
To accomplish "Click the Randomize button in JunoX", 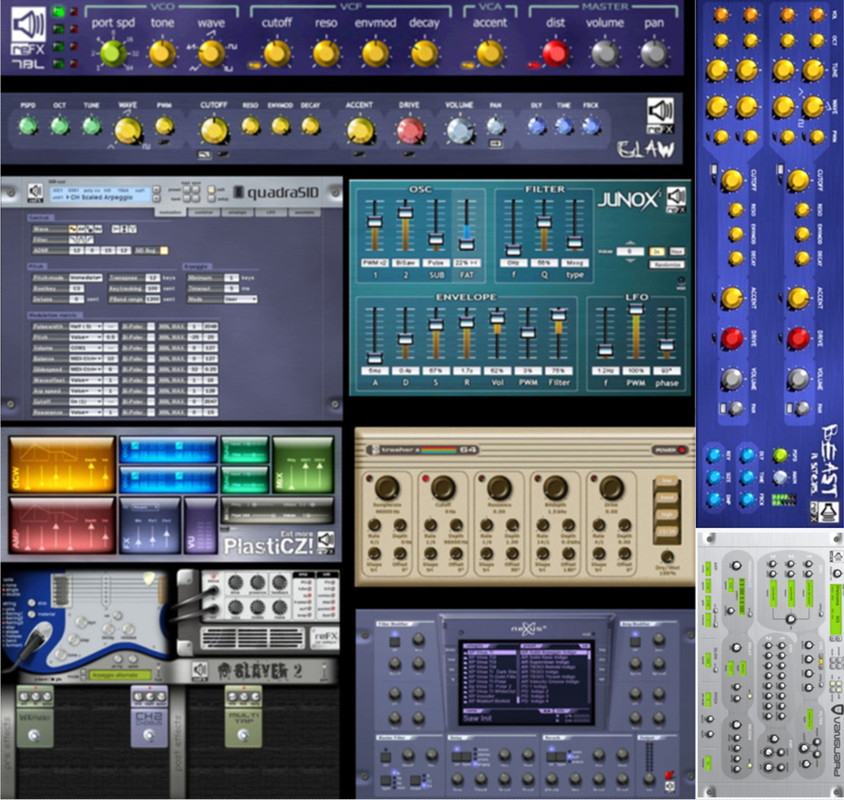I will click(x=667, y=264).
